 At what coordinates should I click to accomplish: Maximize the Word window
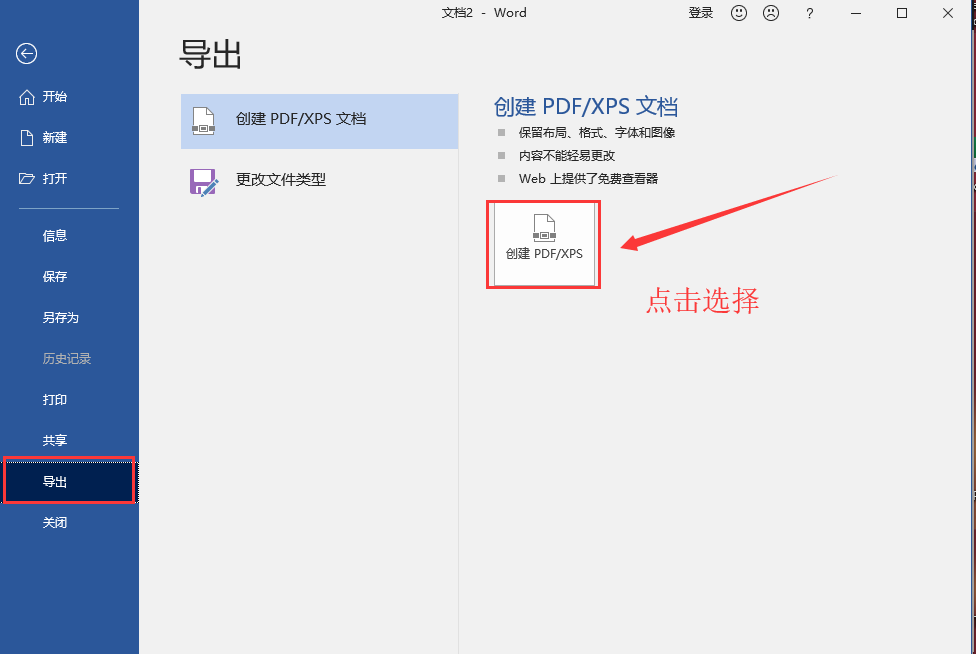tap(901, 13)
